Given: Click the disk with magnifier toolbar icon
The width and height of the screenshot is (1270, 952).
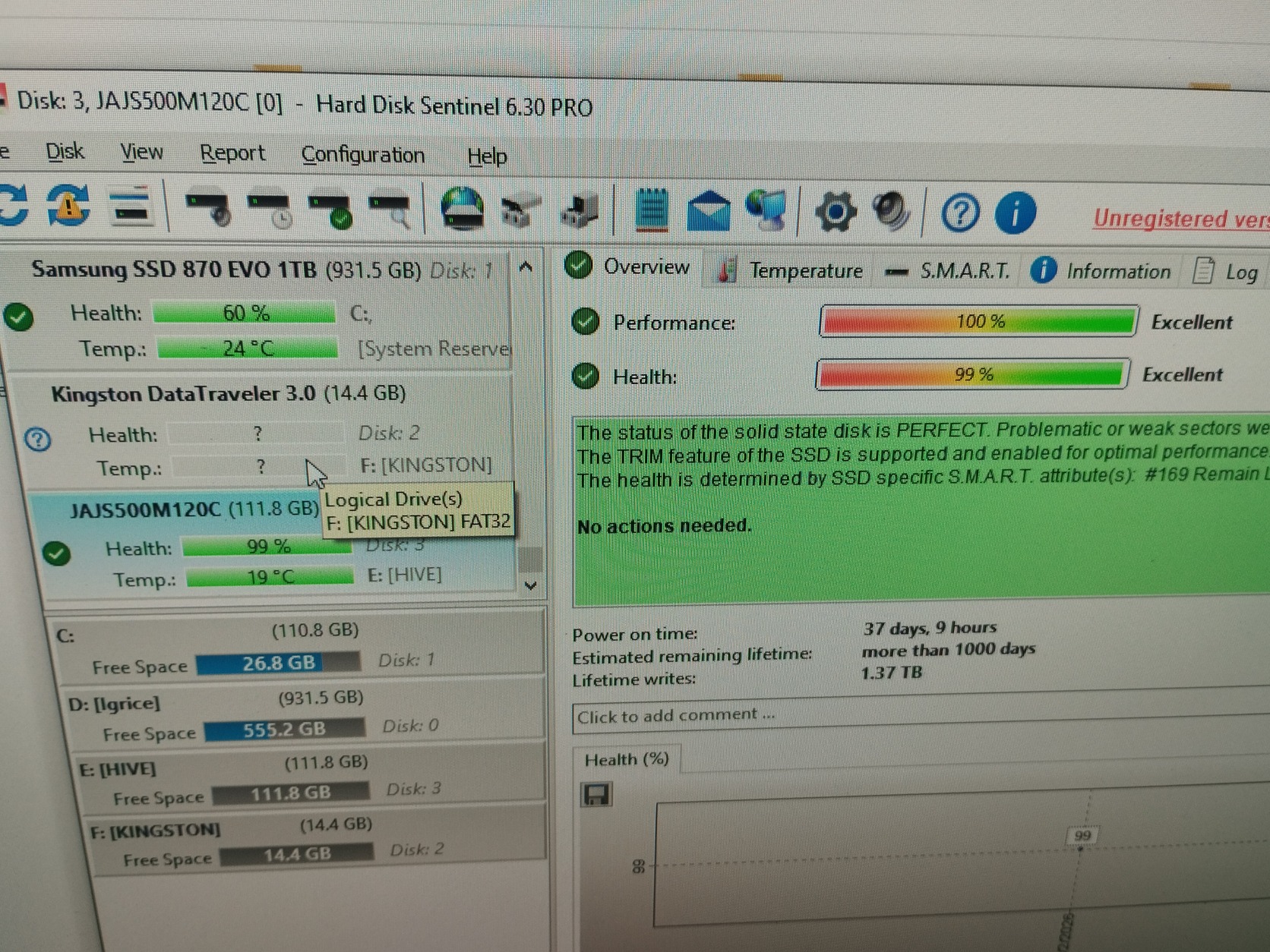Looking at the screenshot, I should 390,212.
